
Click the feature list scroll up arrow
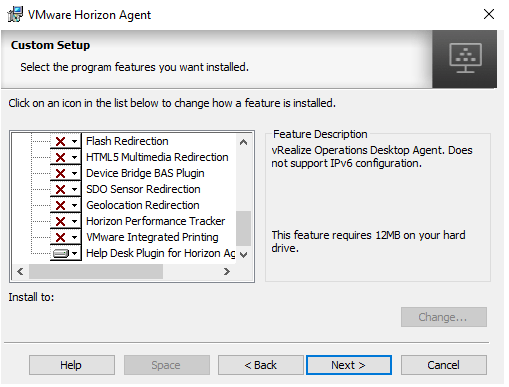click(x=243, y=142)
